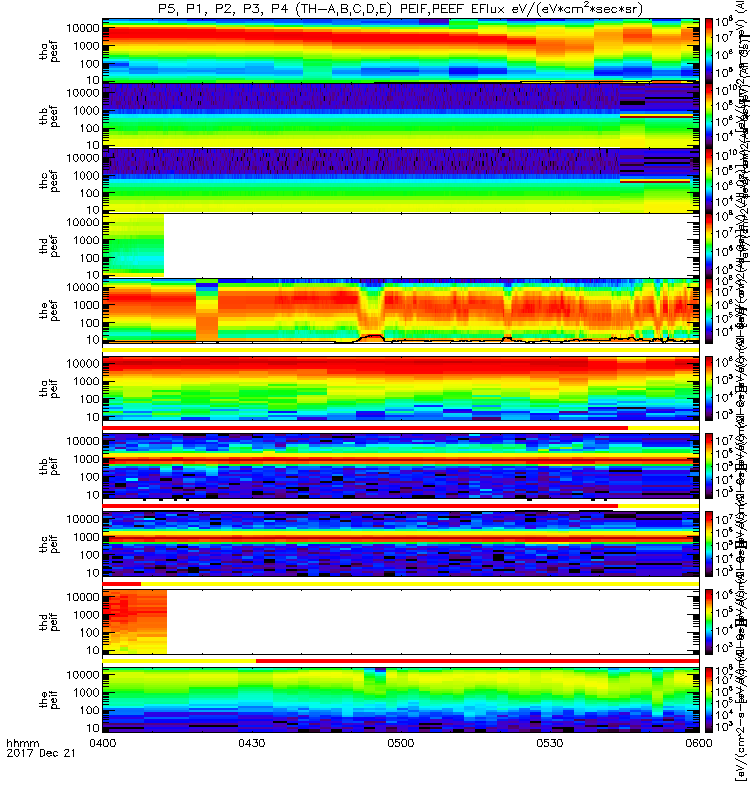Click the tha peif panel color bar
The height and width of the screenshot is (800, 750).
[709, 388]
